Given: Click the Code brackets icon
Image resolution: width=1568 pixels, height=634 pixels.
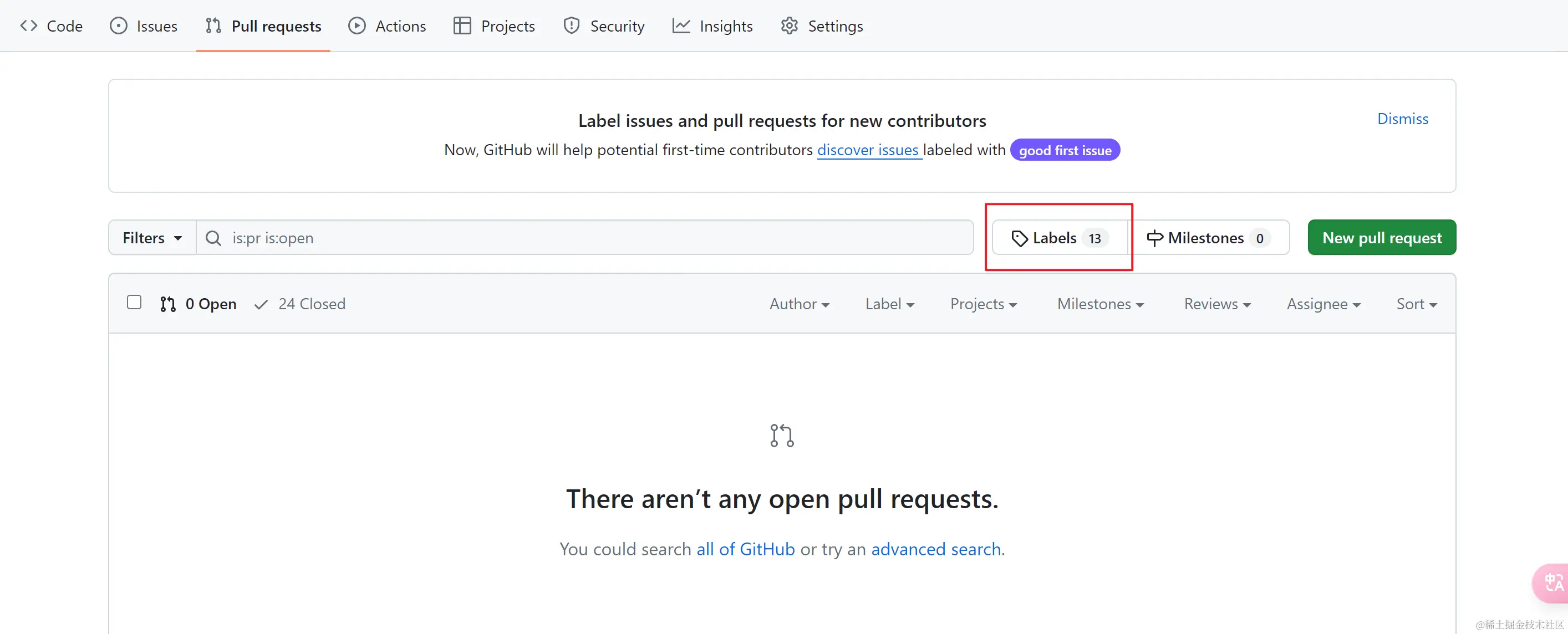Looking at the screenshot, I should [29, 26].
